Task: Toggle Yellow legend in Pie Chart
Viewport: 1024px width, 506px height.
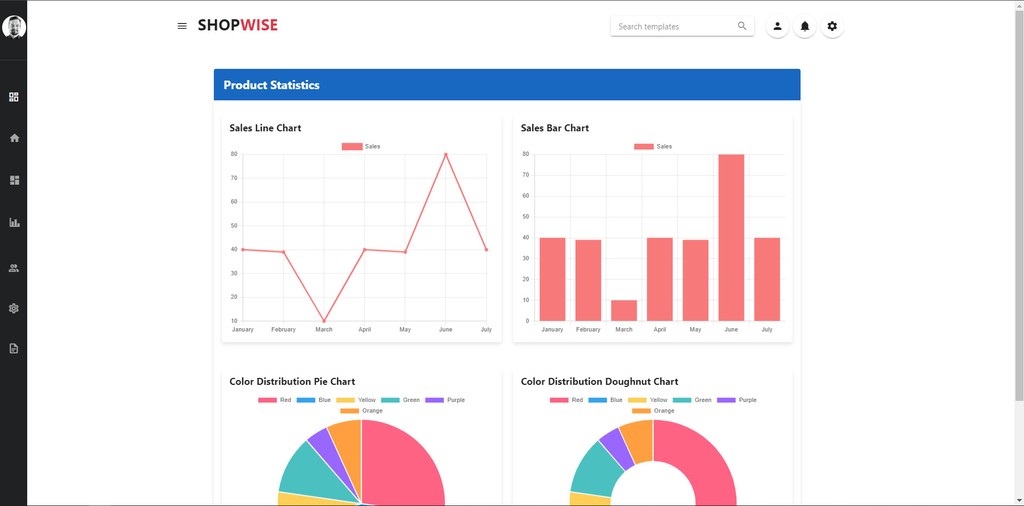Action: click(x=356, y=400)
